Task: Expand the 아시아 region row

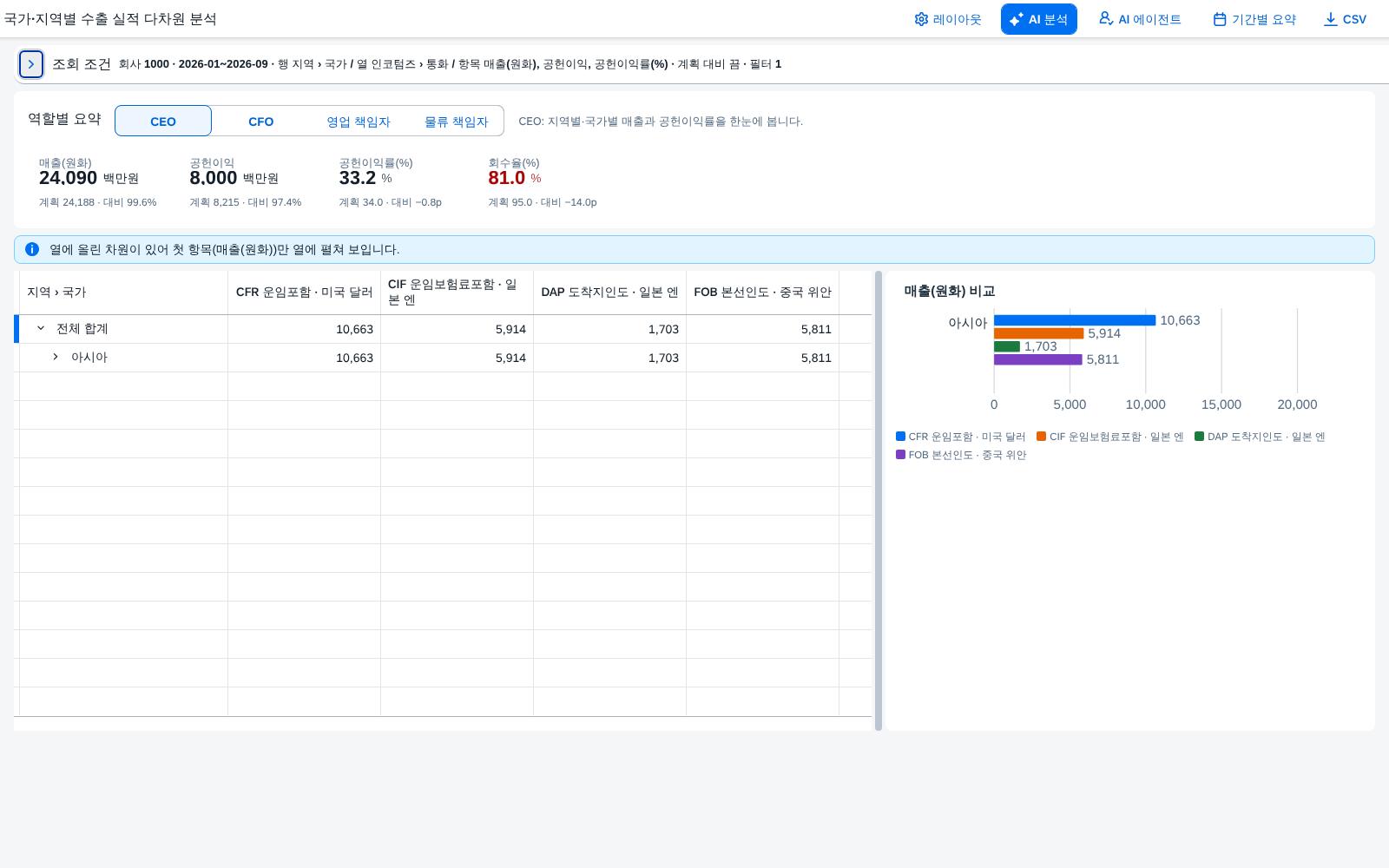Action: [56, 357]
